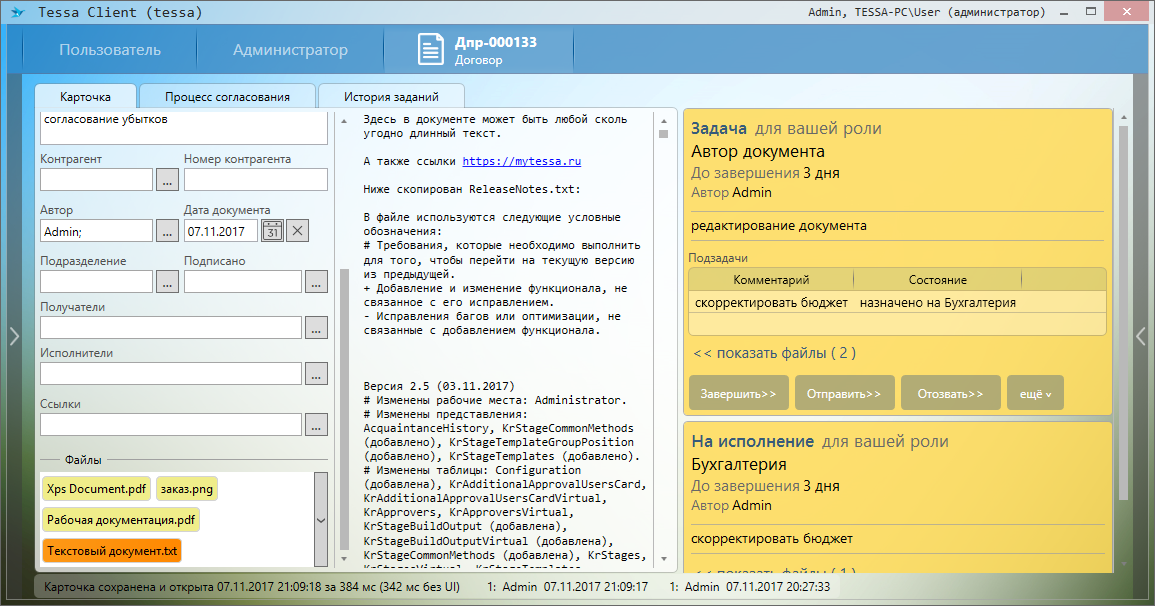1155x606 pixels.
Task: Click the Отозвать>> button
Action: tap(950, 393)
